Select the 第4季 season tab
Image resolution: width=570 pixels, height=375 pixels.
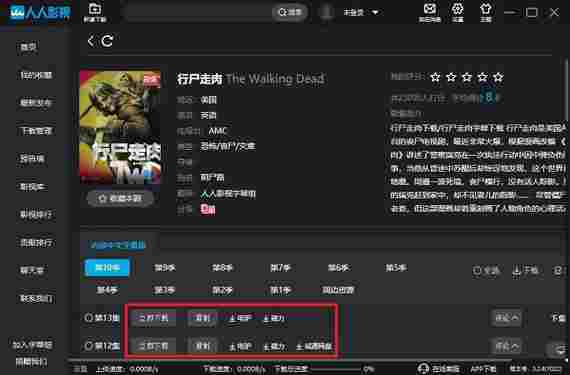[107, 290]
